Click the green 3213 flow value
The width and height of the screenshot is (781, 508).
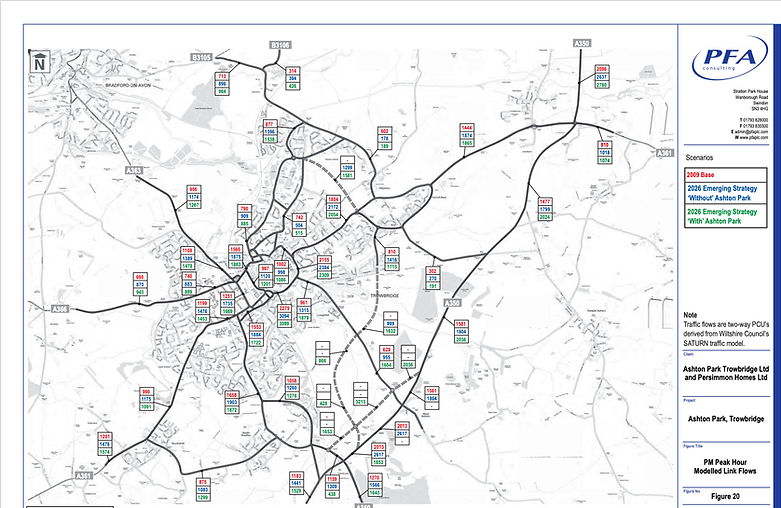361,402
